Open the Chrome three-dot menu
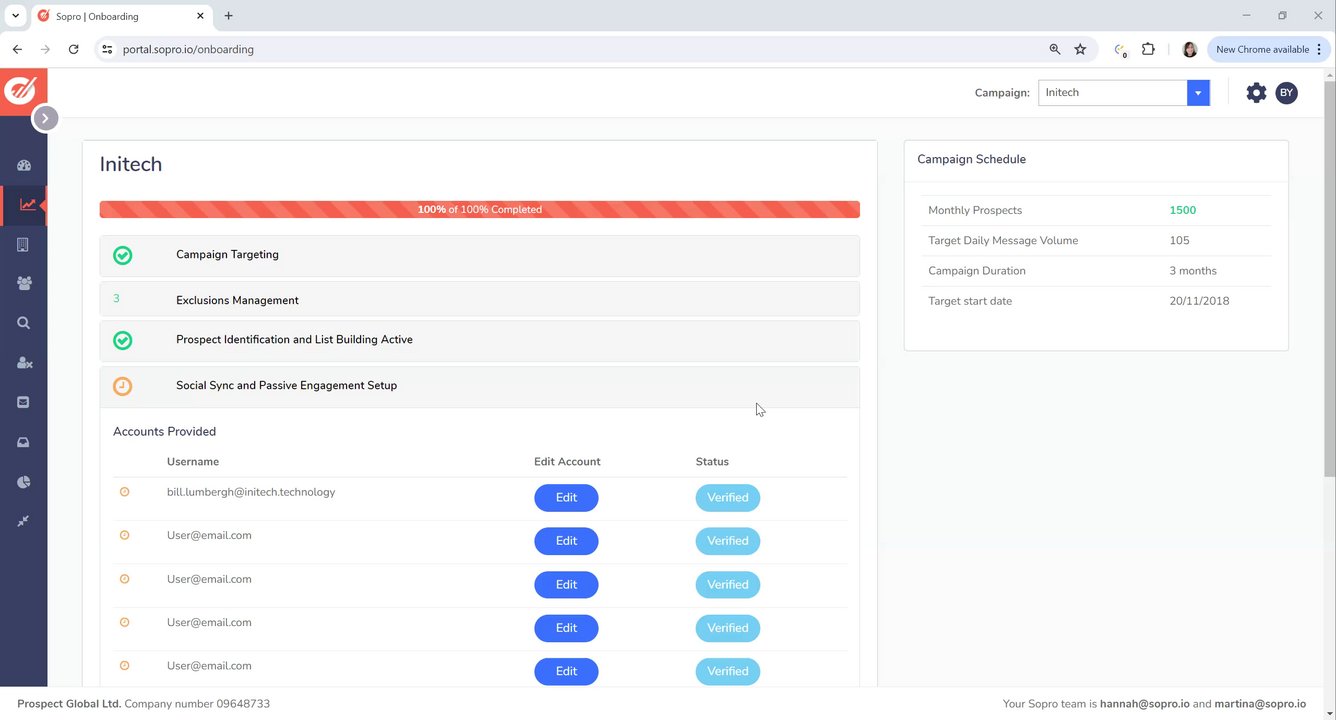 pos(1319,49)
